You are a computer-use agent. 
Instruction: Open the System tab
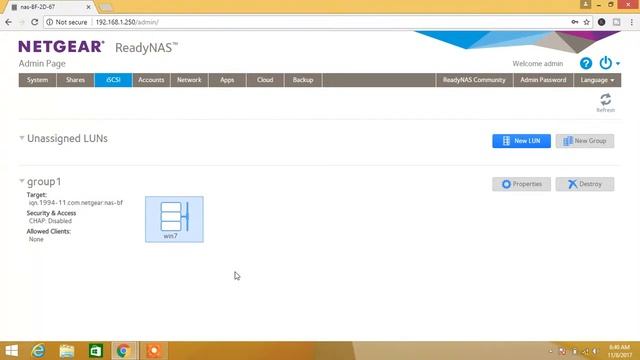(x=38, y=80)
